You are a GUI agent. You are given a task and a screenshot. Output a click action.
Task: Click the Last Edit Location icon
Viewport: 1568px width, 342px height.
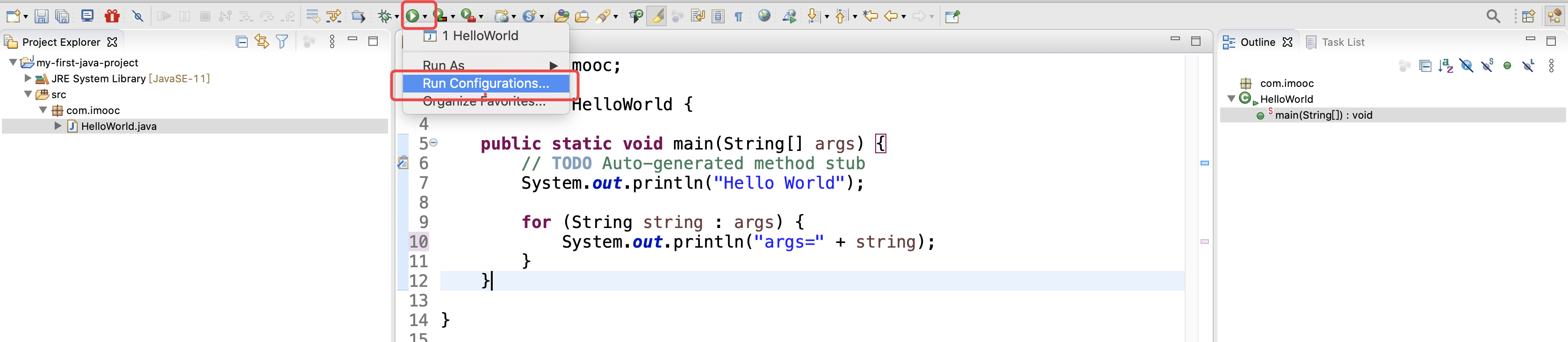[870, 16]
